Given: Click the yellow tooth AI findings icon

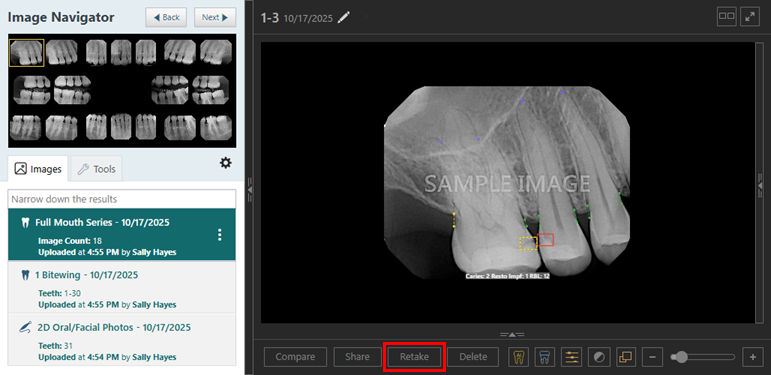Looking at the screenshot, I should tap(518, 357).
